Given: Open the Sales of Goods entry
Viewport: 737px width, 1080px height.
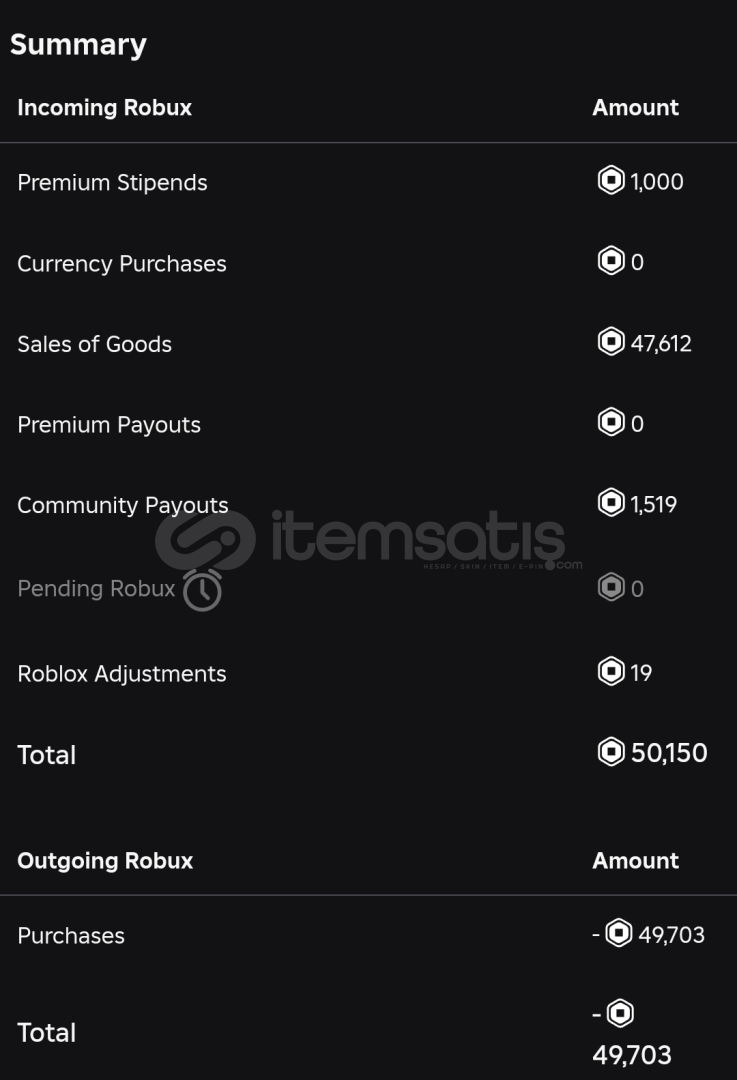Looking at the screenshot, I should (x=94, y=344).
